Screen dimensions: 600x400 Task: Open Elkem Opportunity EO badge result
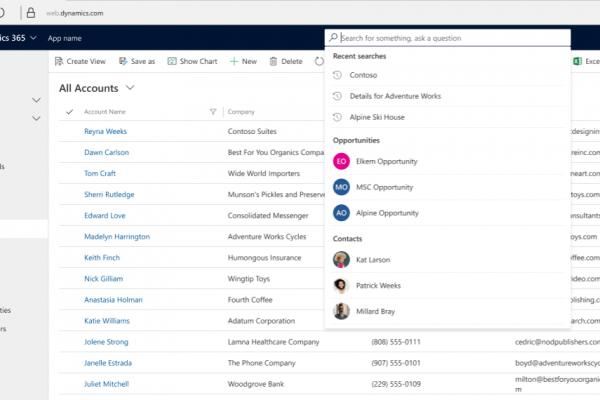coord(342,161)
